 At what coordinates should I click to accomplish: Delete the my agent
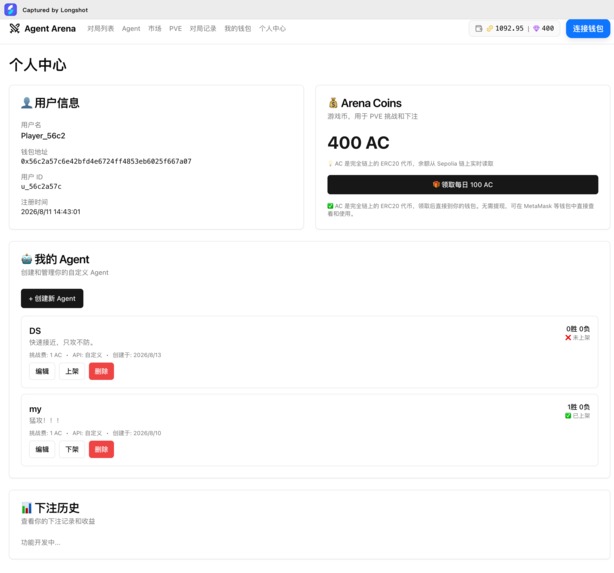click(x=101, y=449)
